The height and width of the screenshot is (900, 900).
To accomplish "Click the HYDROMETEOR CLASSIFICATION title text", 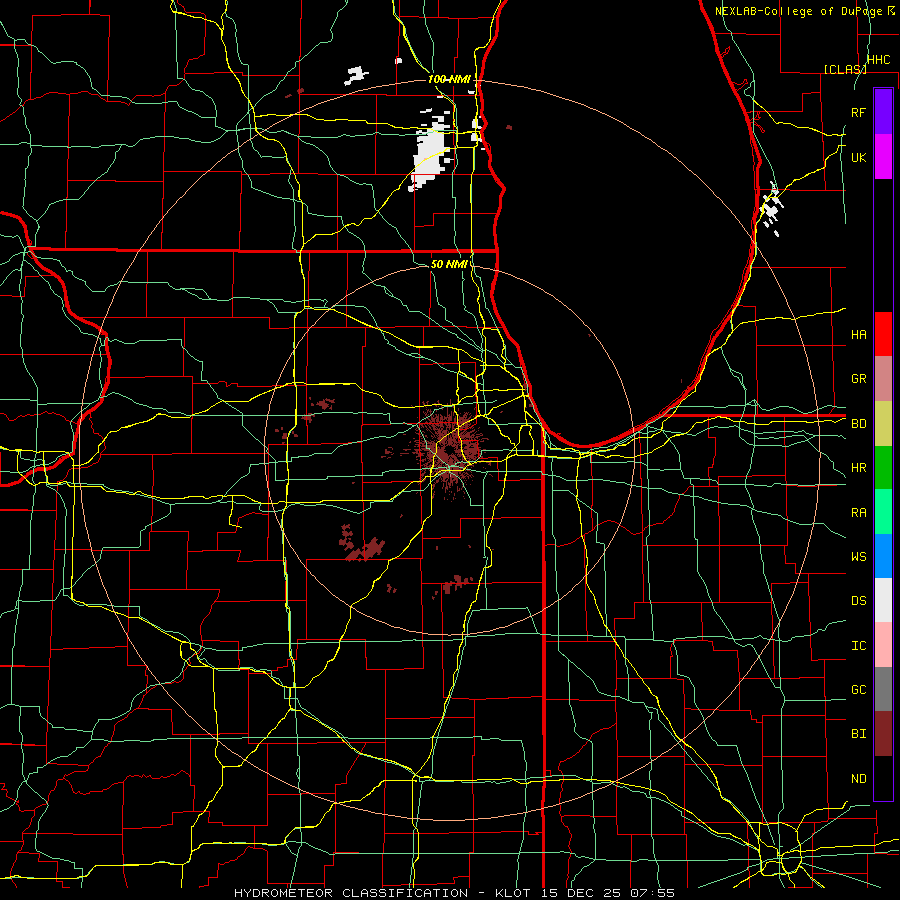I will point(351,893).
